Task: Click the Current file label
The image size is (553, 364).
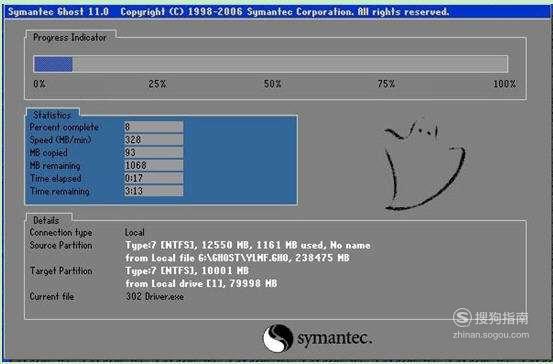Action: 52,297
